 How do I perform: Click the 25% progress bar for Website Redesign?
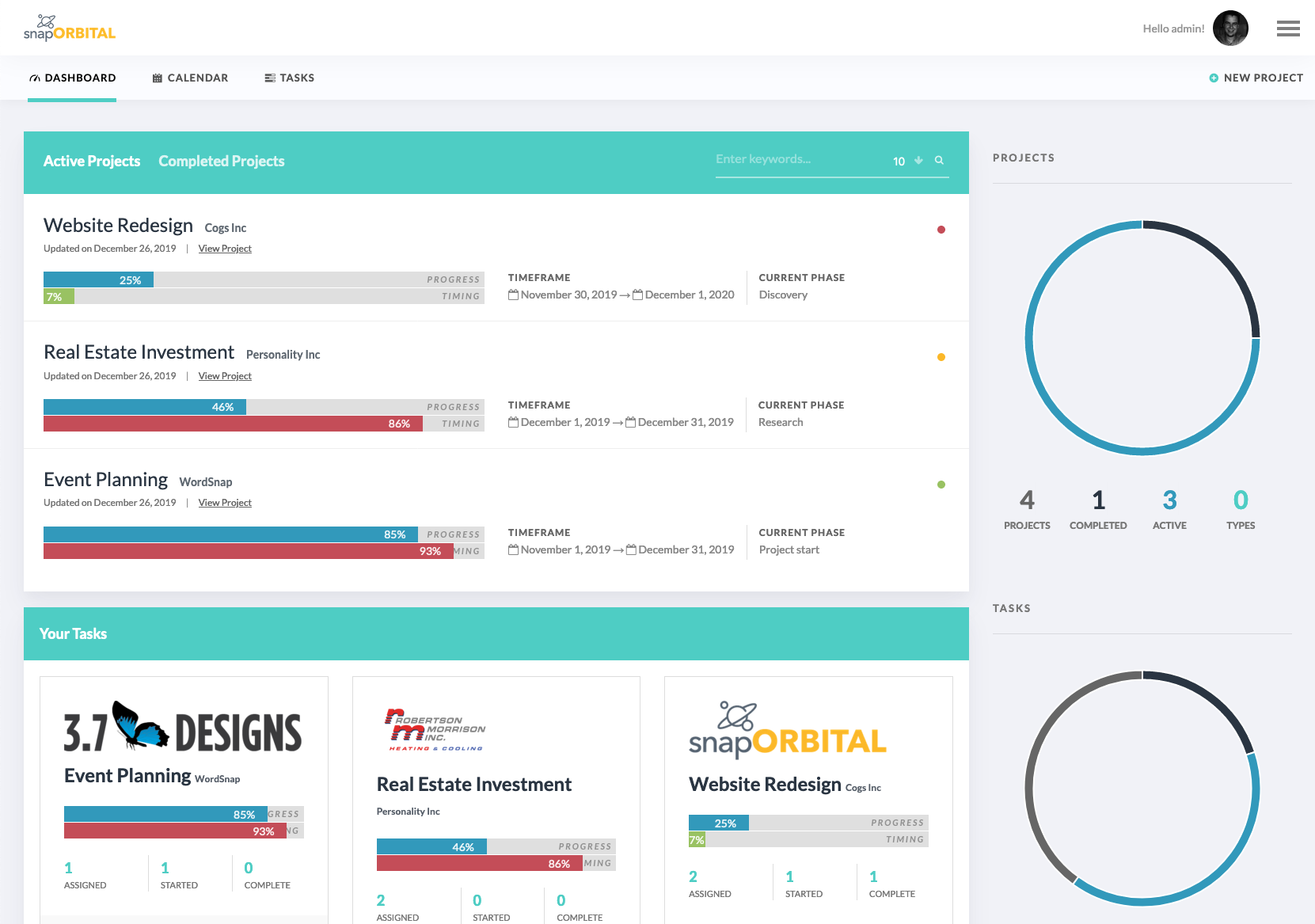[x=99, y=279]
